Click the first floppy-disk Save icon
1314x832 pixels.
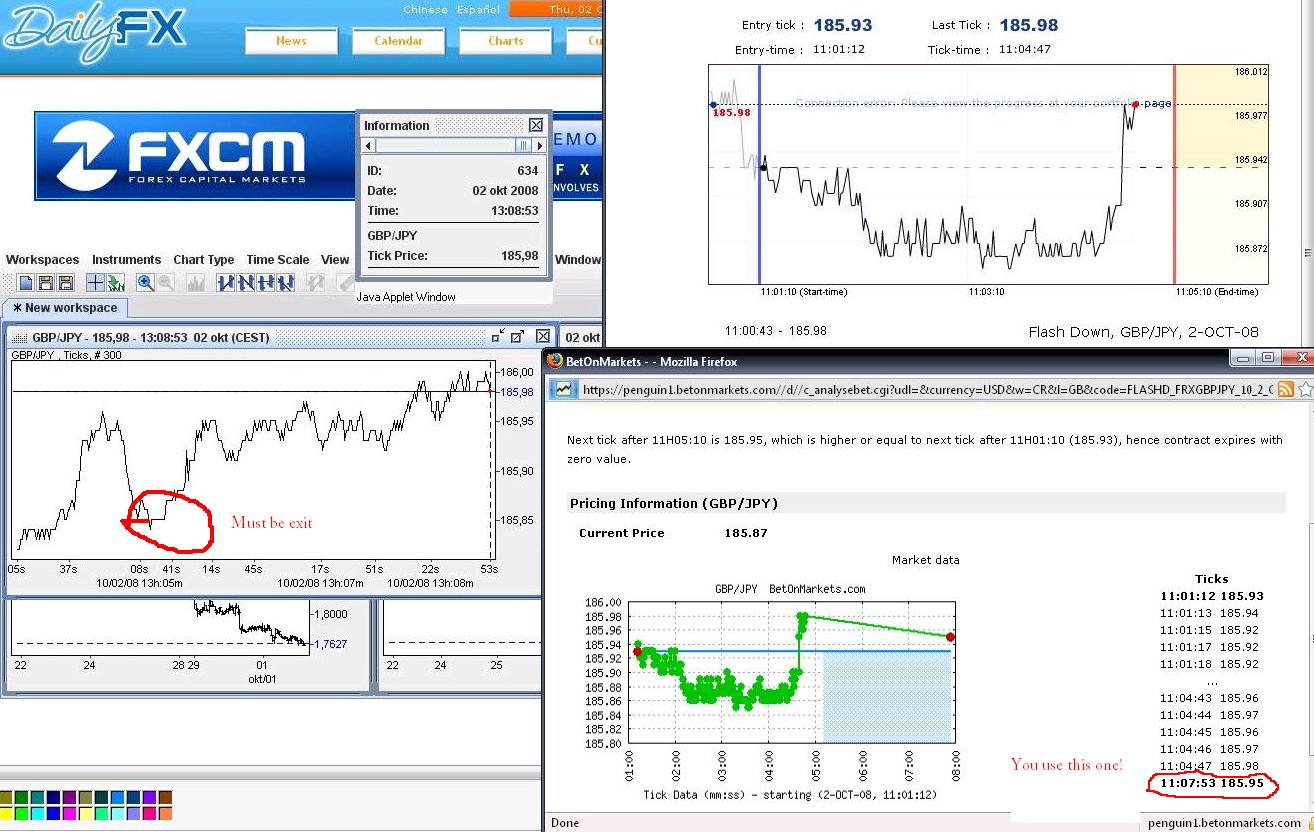(x=46, y=283)
